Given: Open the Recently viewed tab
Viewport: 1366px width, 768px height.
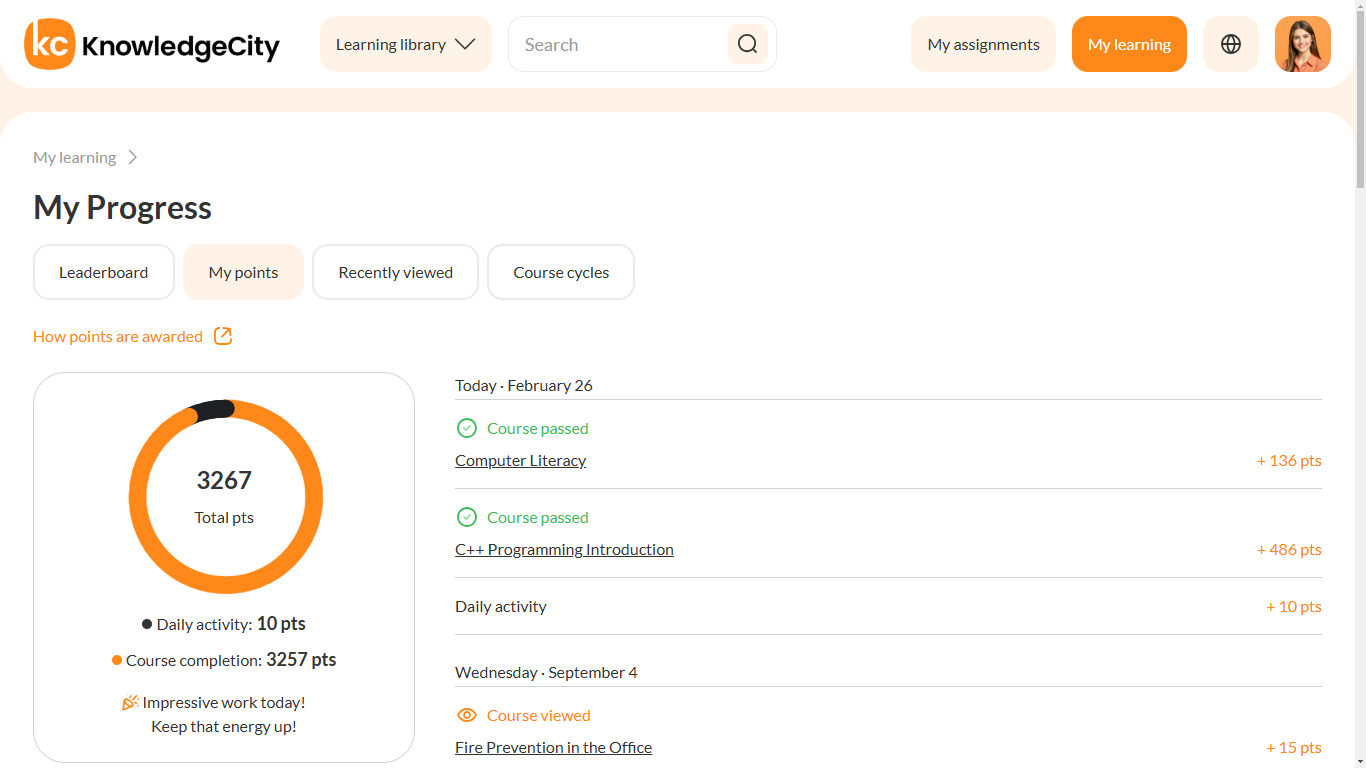Looking at the screenshot, I should pos(395,272).
